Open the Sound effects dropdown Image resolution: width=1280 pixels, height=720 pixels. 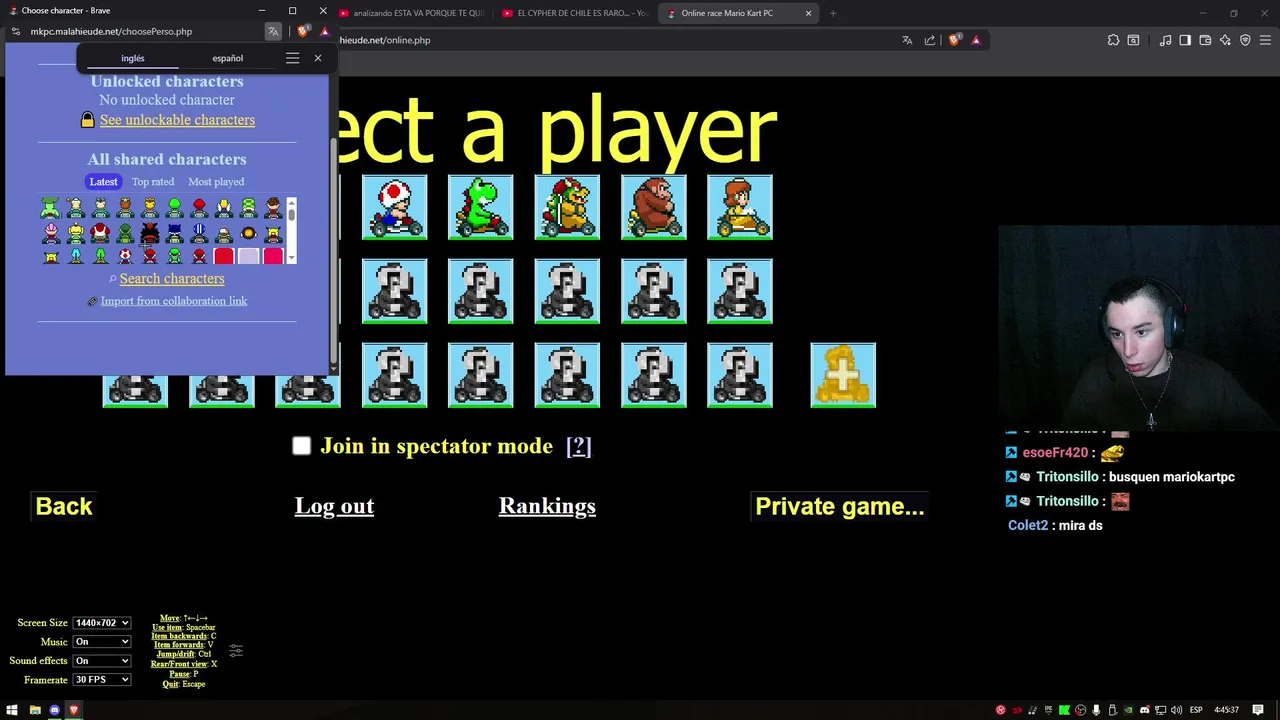(x=102, y=661)
